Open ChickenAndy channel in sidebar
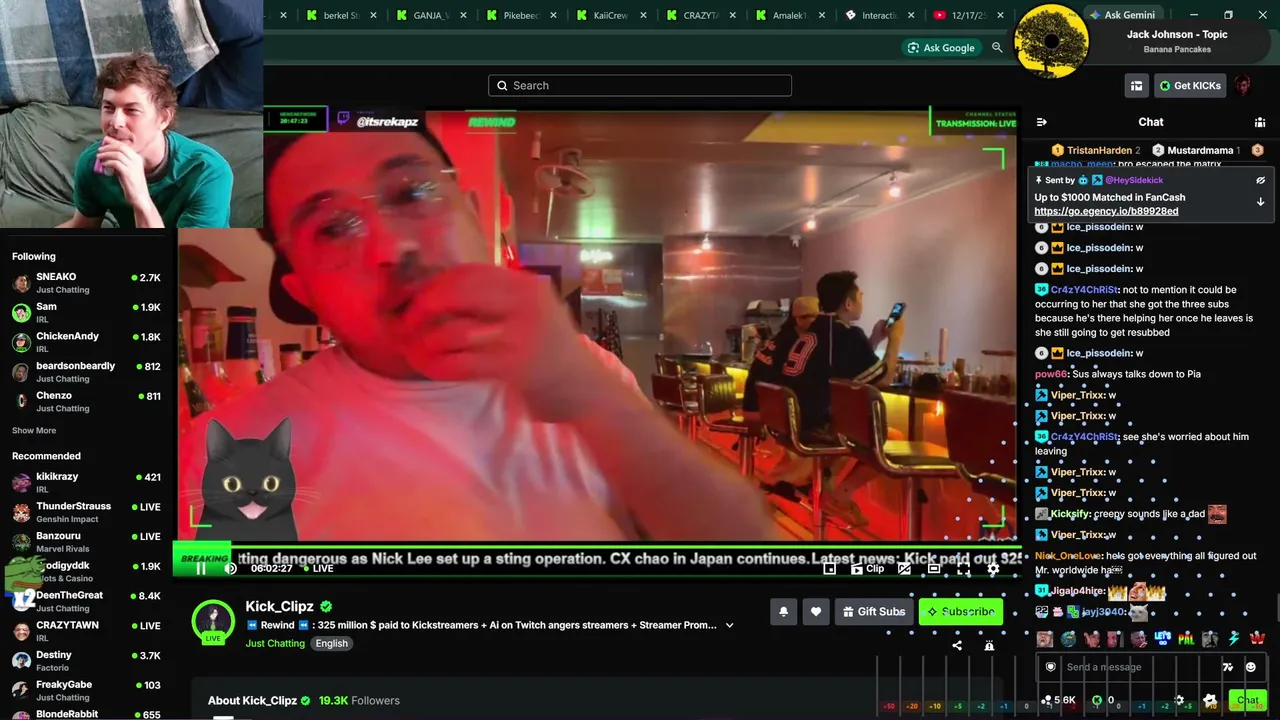The width and height of the screenshot is (1280, 720). click(x=86, y=342)
